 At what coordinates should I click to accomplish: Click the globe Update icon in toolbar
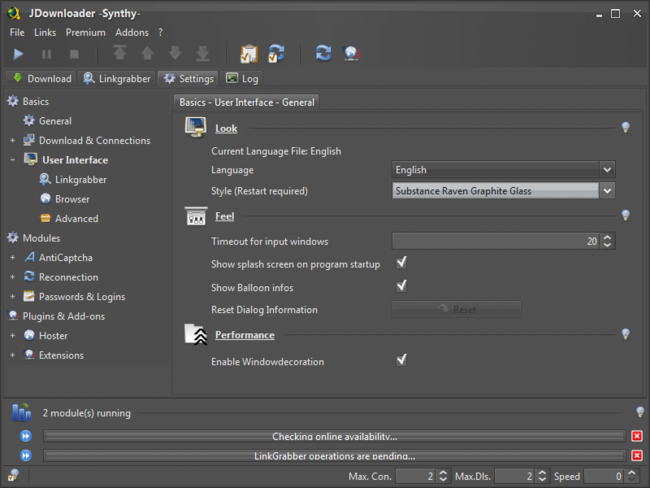point(351,53)
